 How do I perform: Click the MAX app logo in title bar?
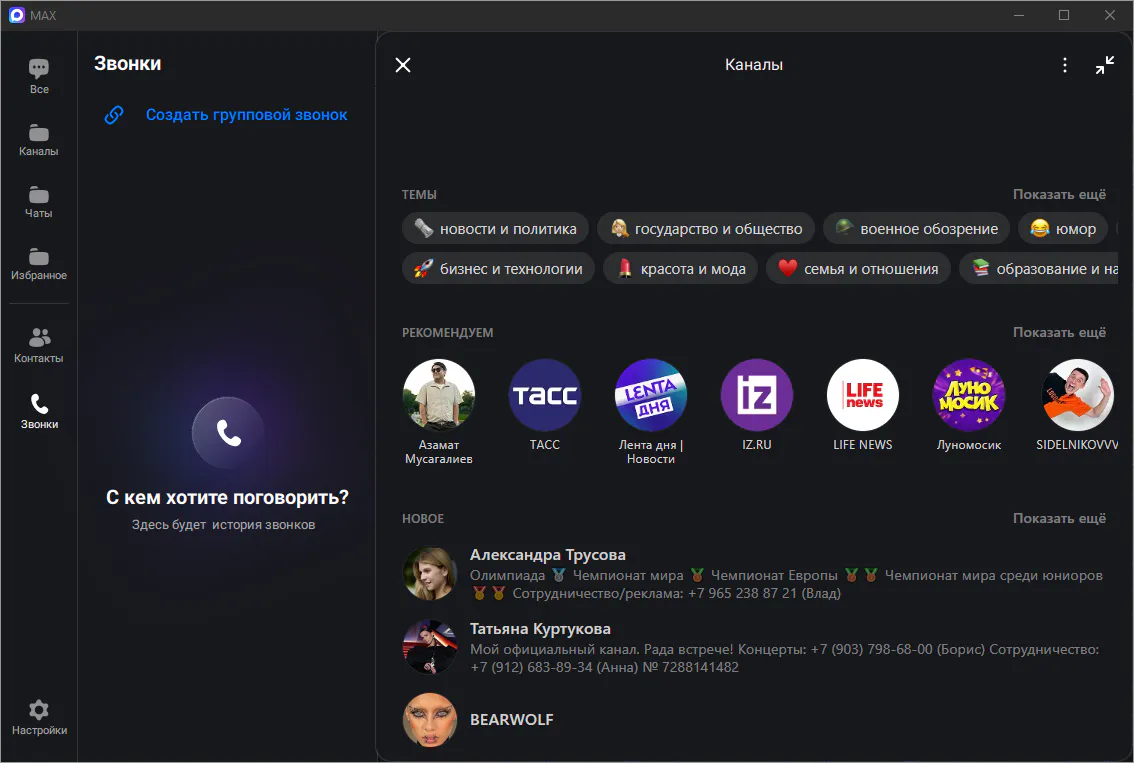coord(17,15)
